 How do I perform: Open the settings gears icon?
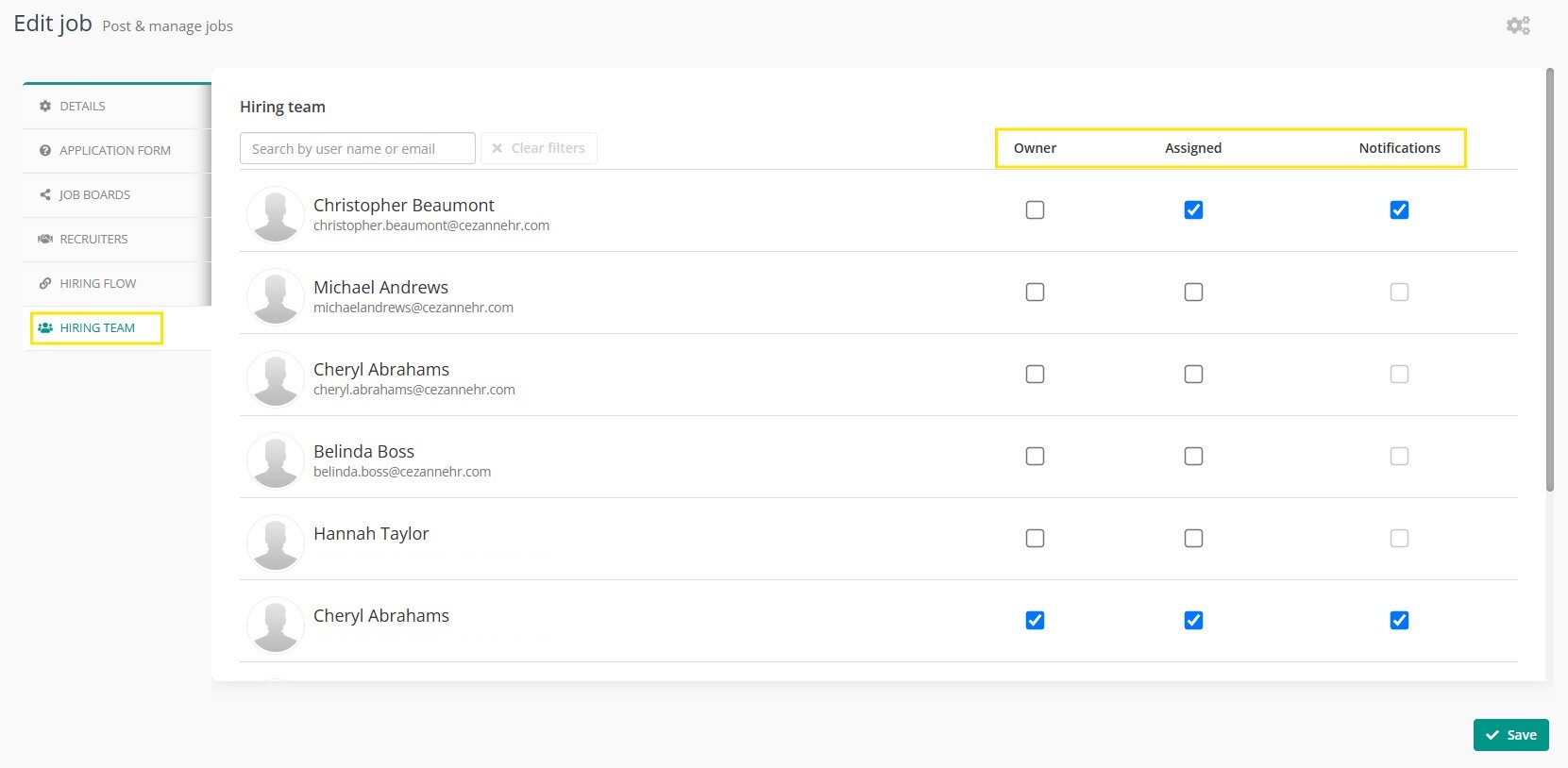pos(1518,25)
